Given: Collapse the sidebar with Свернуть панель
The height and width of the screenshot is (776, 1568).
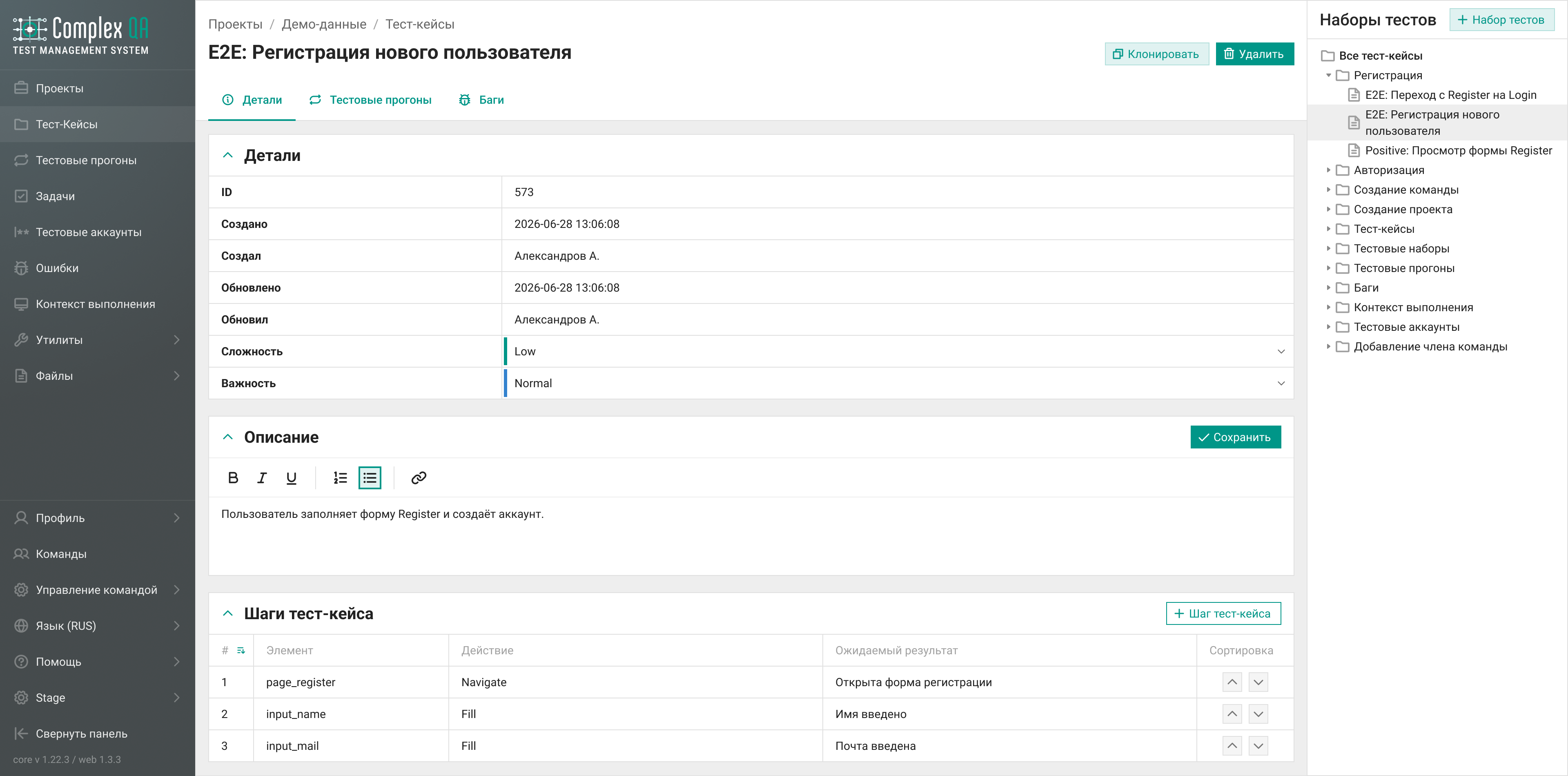Looking at the screenshot, I should coord(98,734).
